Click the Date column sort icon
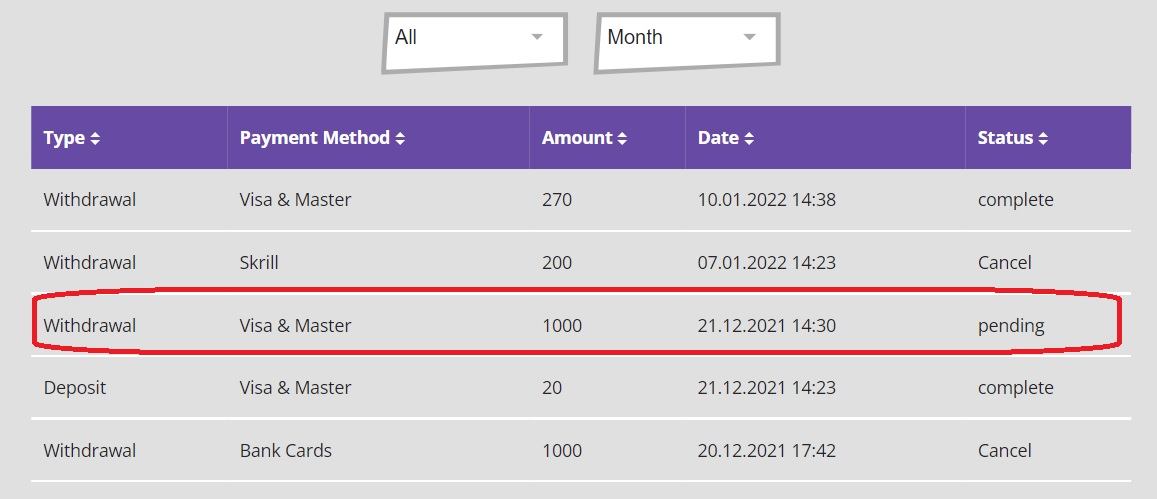This screenshot has width=1157, height=499. click(x=749, y=139)
